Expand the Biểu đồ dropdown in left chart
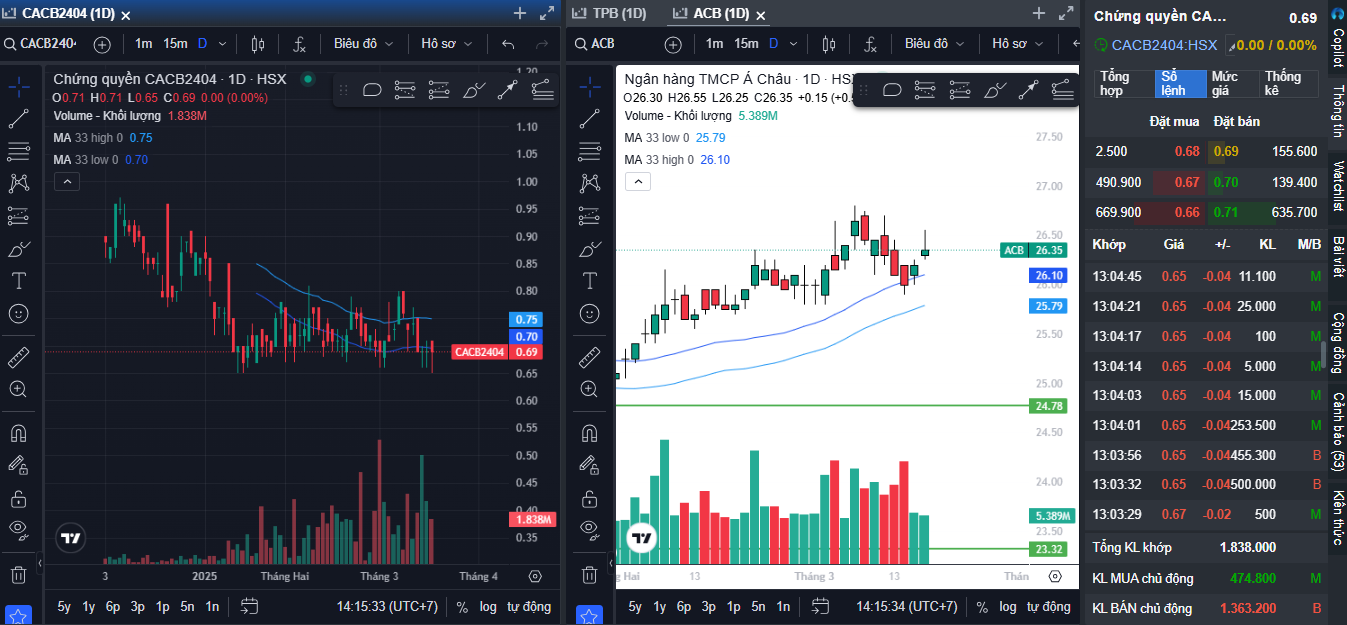 pyautogui.click(x=363, y=44)
